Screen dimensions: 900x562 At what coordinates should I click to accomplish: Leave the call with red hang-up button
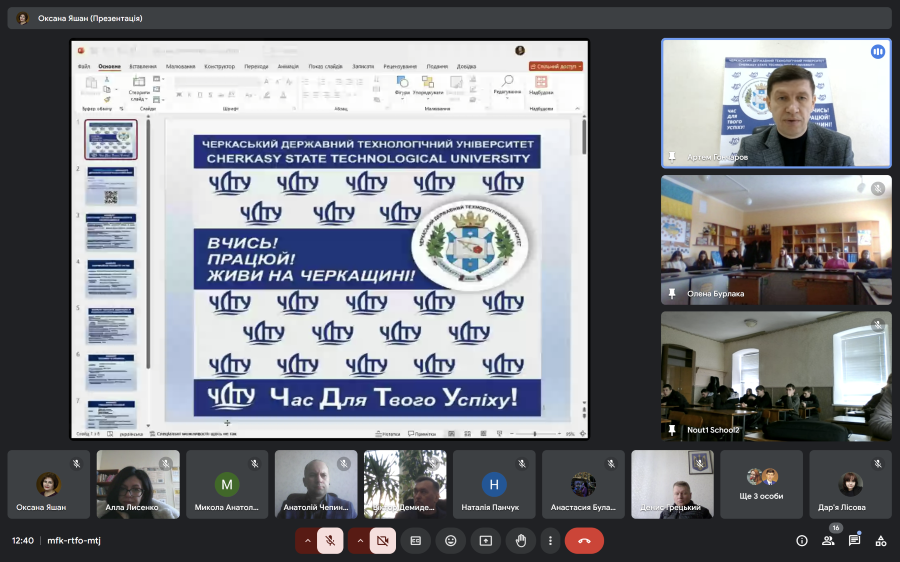[x=584, y=541]
